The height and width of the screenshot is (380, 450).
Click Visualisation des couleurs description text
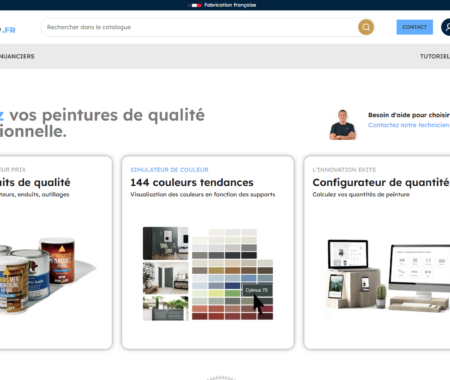203,194
